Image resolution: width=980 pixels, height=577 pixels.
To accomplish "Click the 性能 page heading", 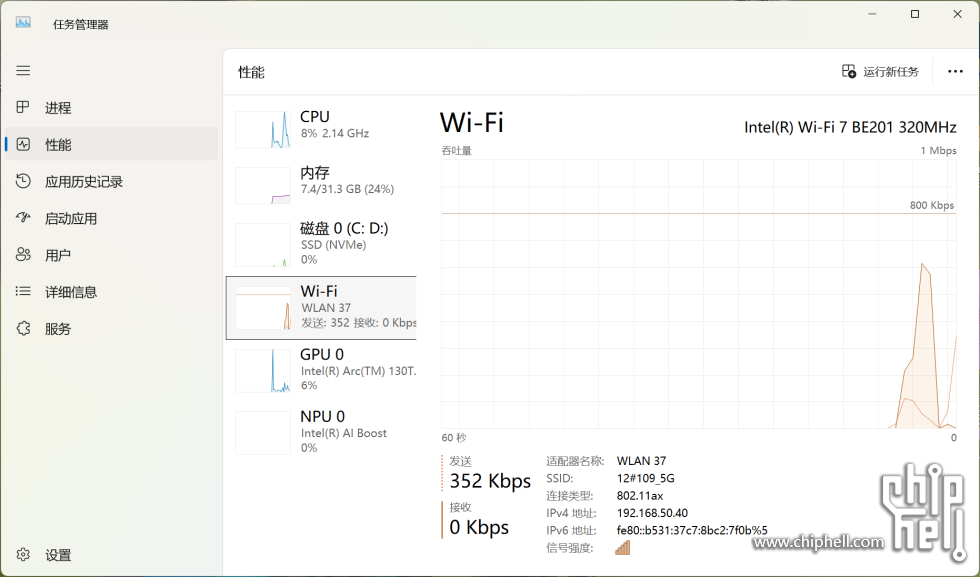I will pos(251,73).
